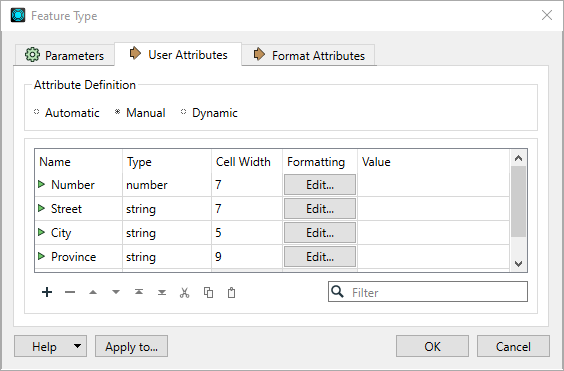
Task: Remove selected attribute with minus icon
Action: 70,292
